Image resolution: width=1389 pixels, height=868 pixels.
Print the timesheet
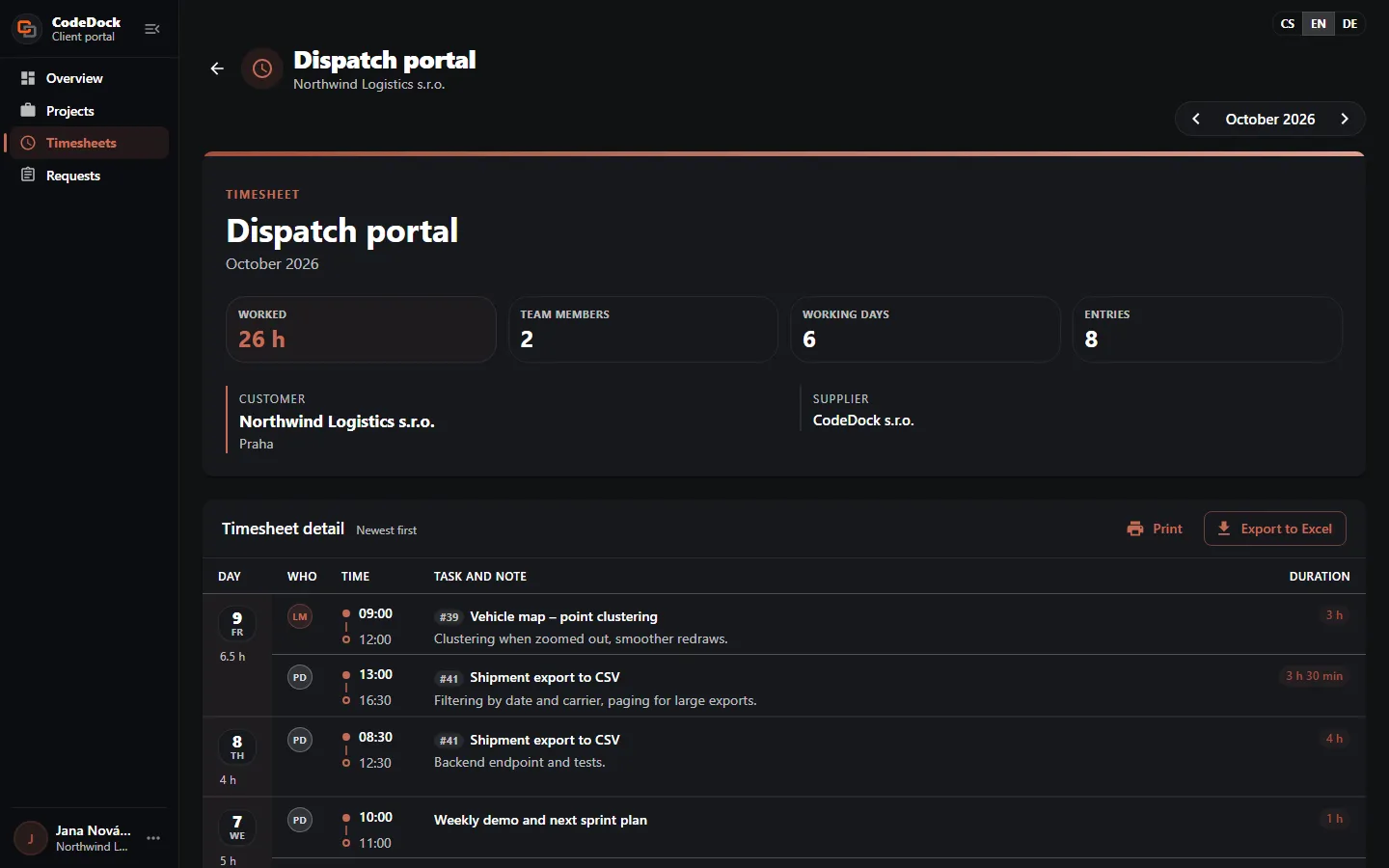(1155, 529)
